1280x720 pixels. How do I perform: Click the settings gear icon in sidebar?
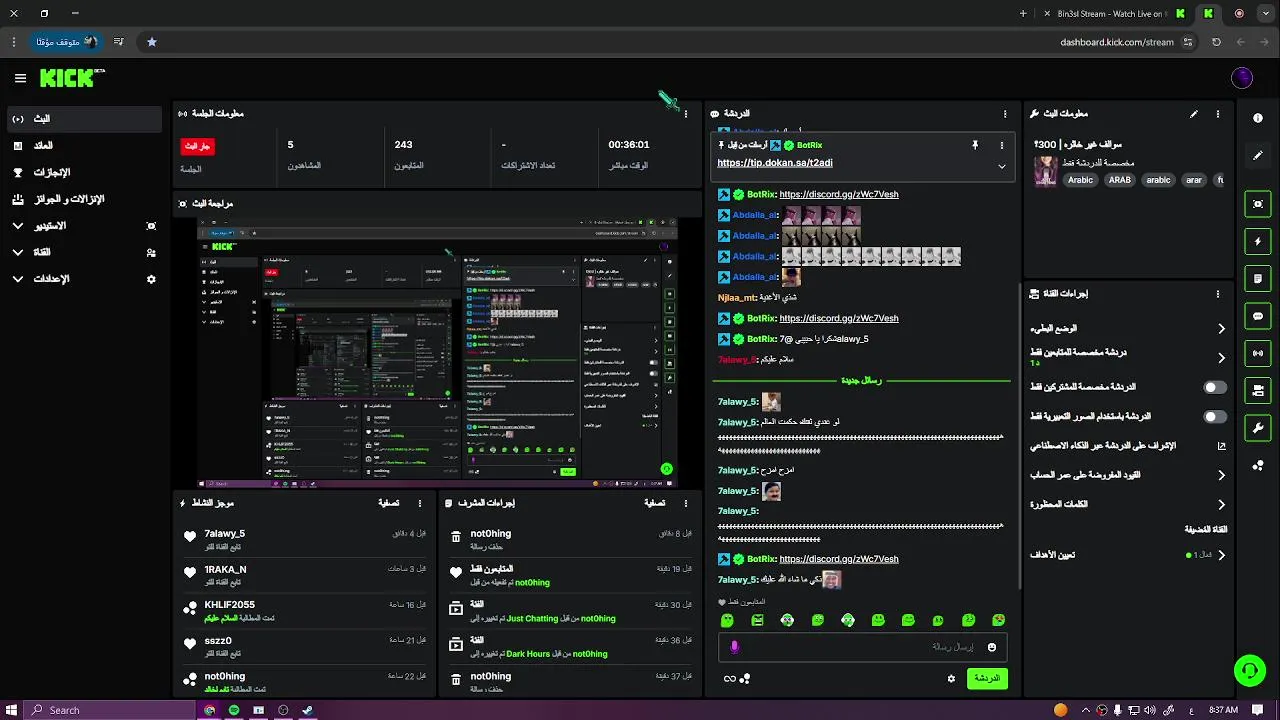[x=151, y=279]
